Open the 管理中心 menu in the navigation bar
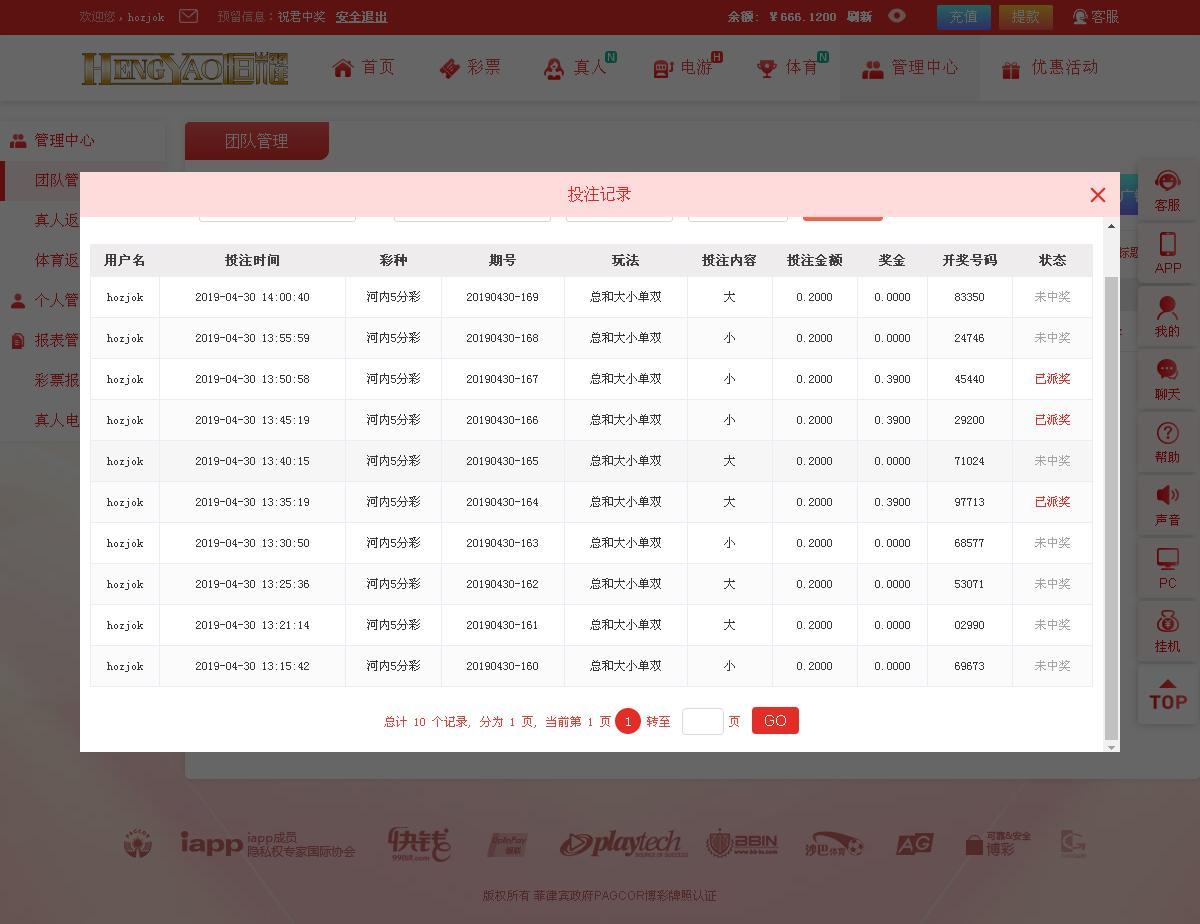This screenshot has width=1200, height=924. [910, 68]
